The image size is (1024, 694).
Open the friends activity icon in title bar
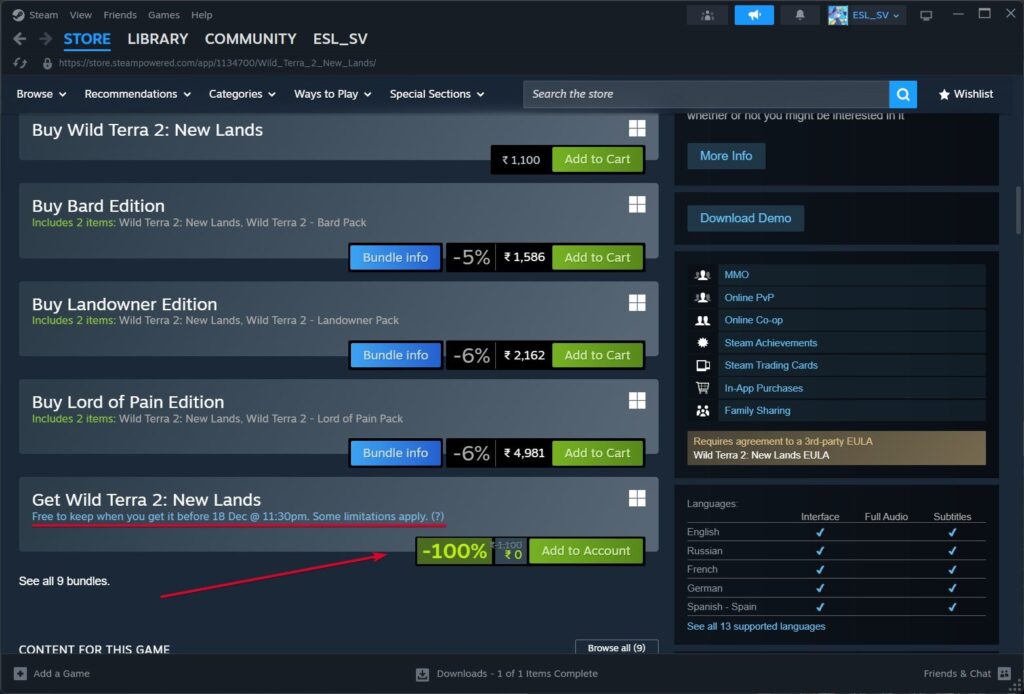click(707, 15)
